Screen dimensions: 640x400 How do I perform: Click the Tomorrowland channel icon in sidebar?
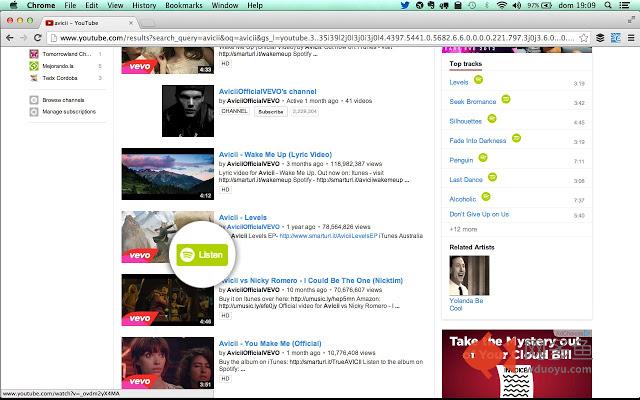34,54
